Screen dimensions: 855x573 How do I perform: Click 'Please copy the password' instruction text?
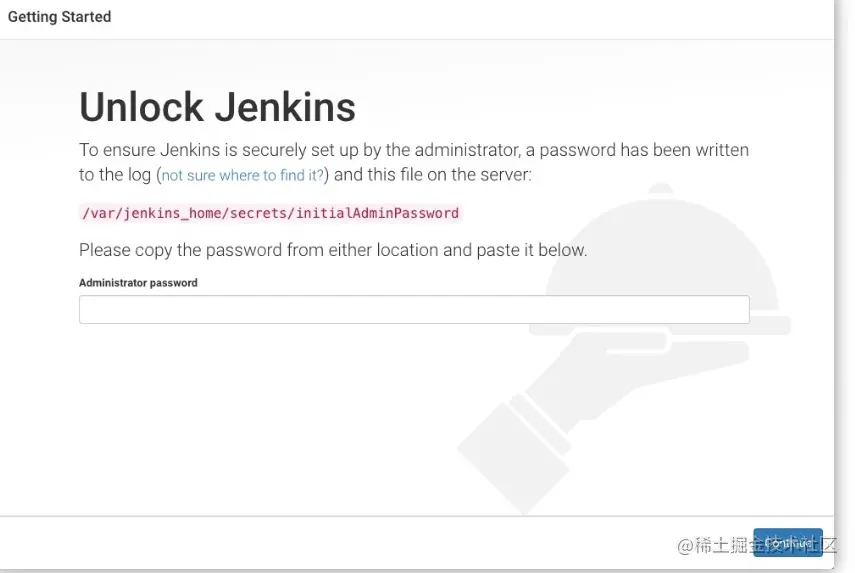pos(333,250)
